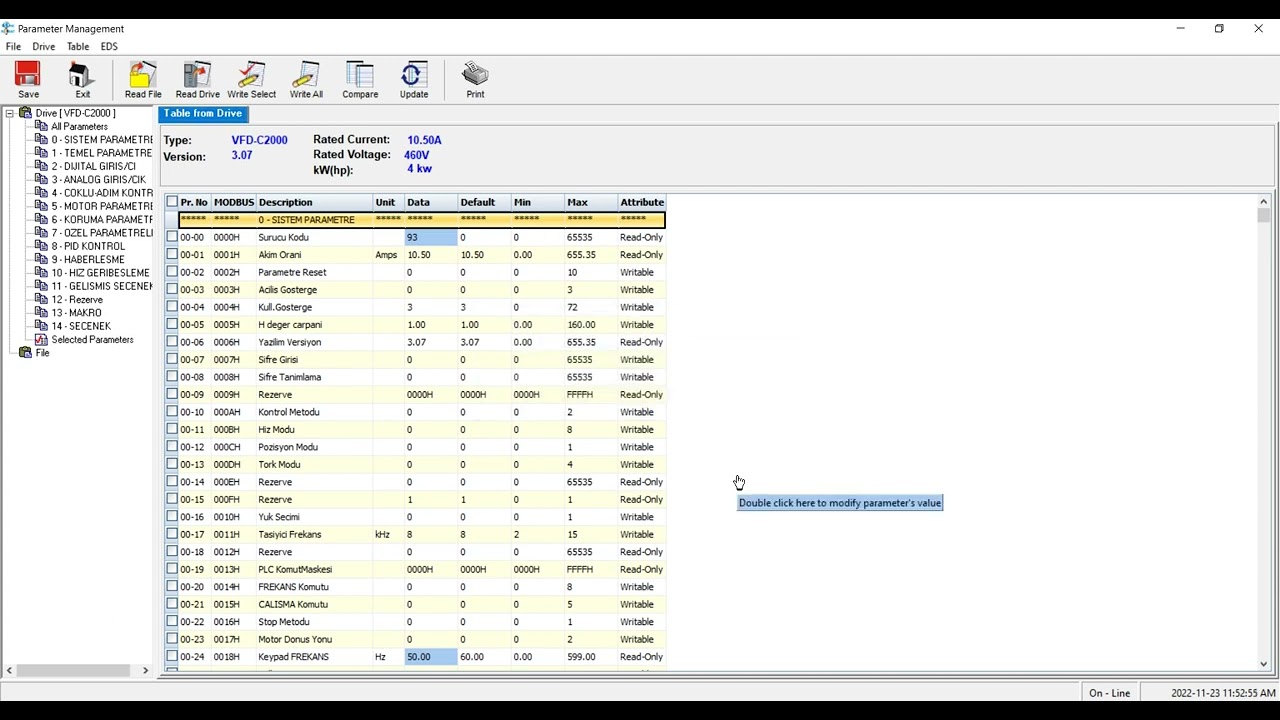Tick checkbox for parameter 00-00 Surucu Kodu
1280x720 pixels.
[172, 237]
